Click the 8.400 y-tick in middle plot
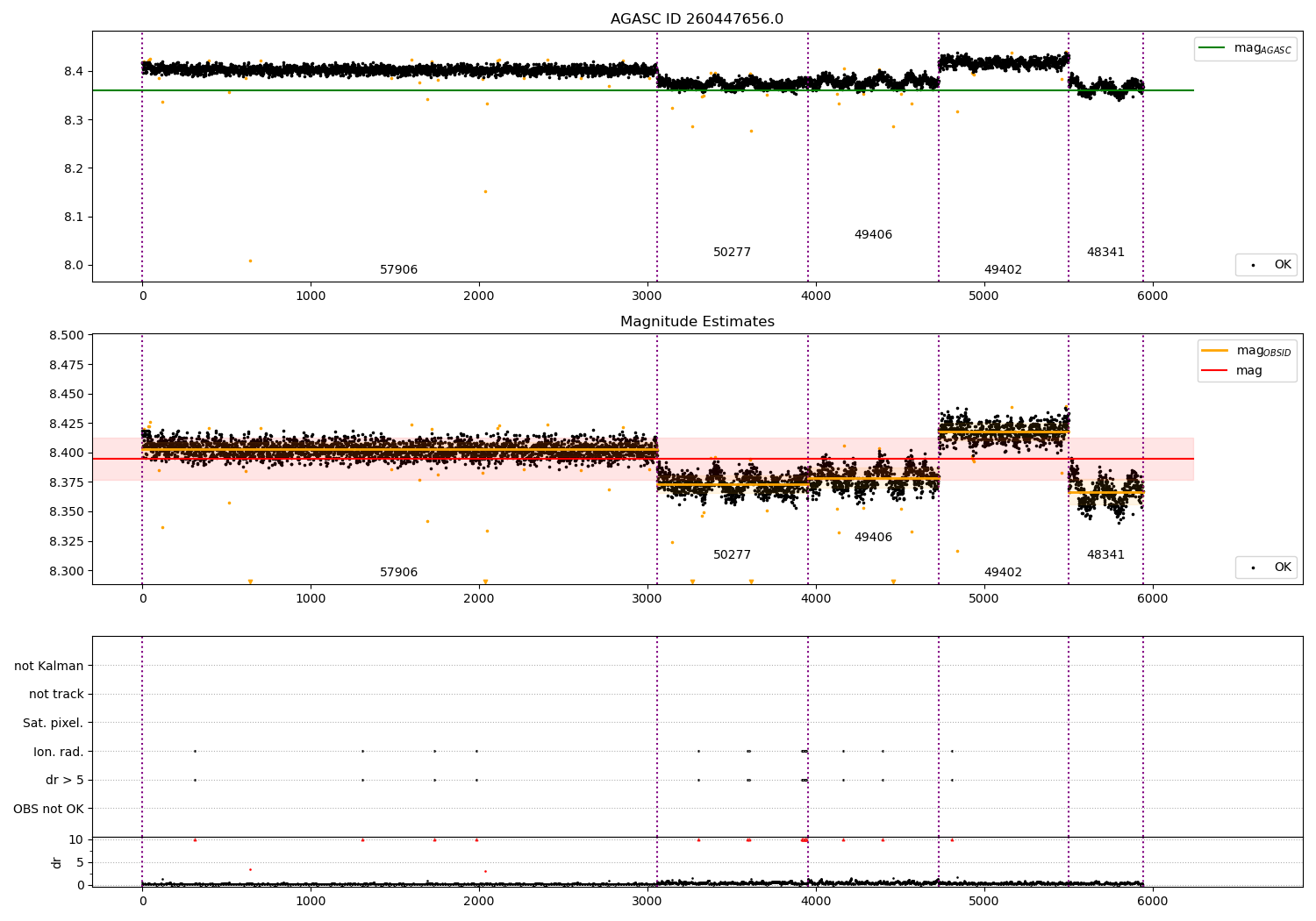 (68, 453)
